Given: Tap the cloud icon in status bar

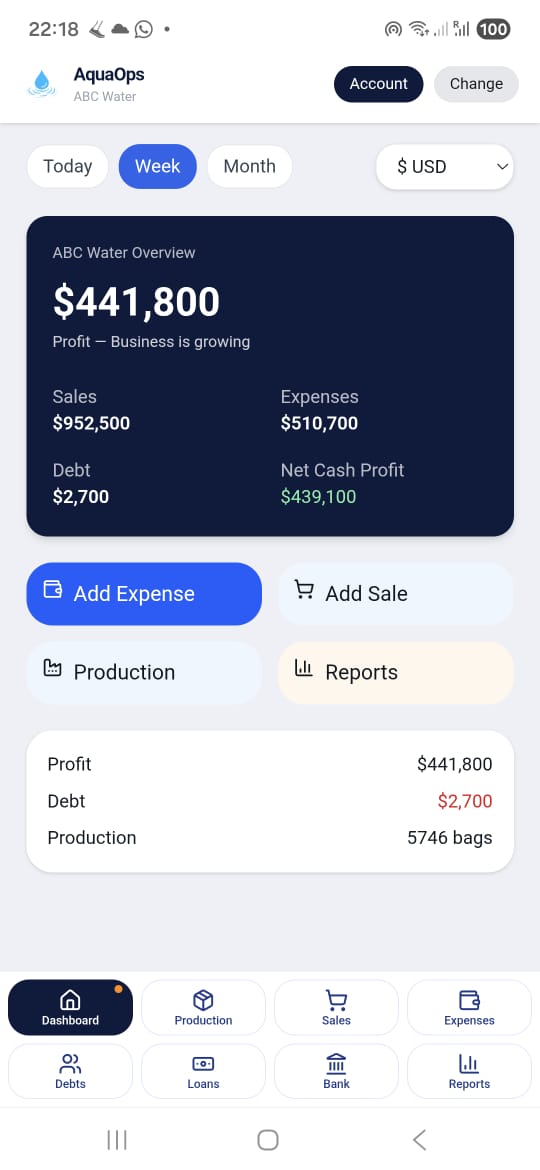Looking at the screenshot, I should point(120,29).
